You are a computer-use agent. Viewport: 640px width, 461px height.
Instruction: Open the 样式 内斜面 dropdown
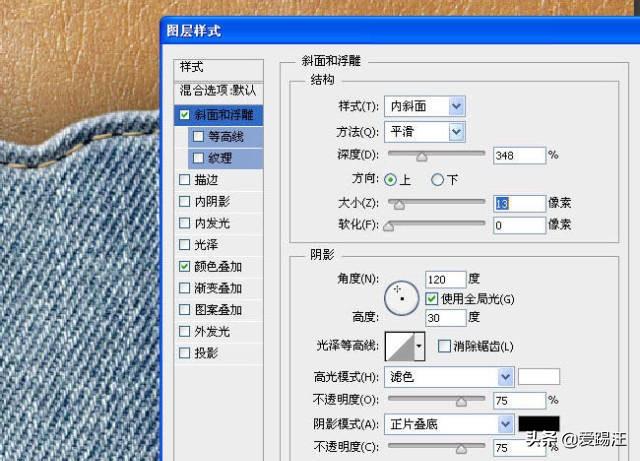pos(425,107)
